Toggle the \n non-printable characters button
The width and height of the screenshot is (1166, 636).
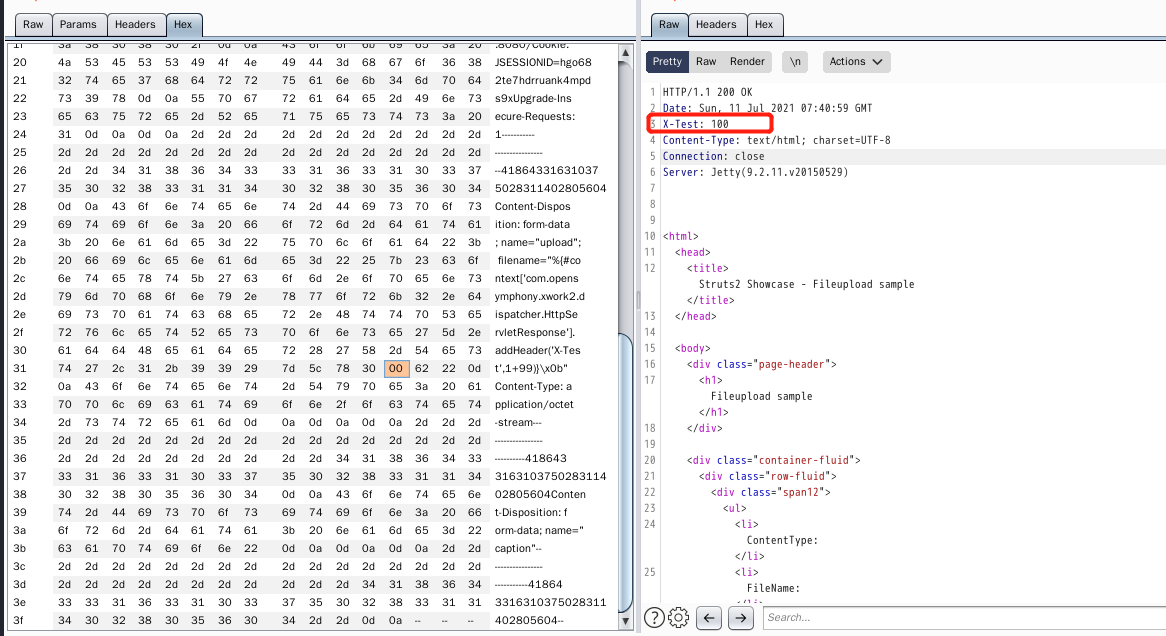(x=795, y=61)
